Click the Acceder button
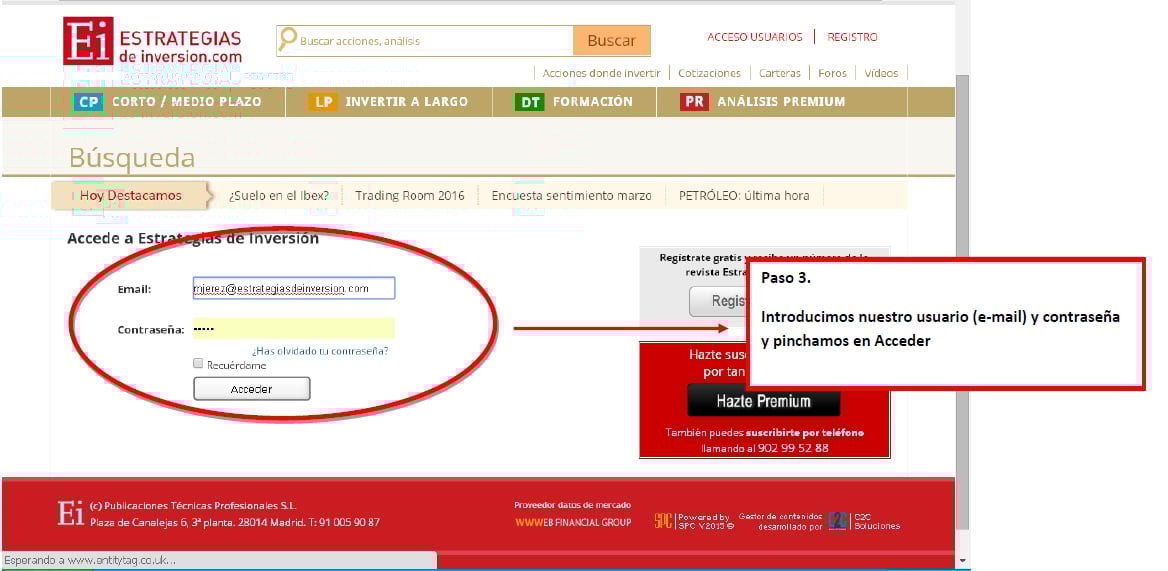The image size is (1168, 571). pyautogui.click(x=252, y=389)
